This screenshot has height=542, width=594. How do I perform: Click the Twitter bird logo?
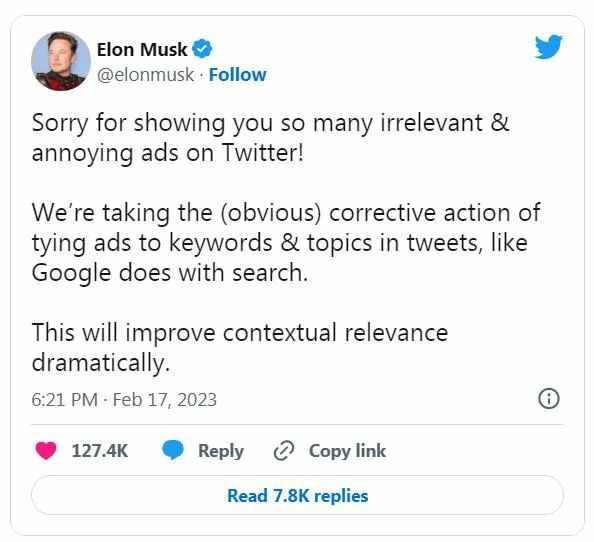pos(548,47)
